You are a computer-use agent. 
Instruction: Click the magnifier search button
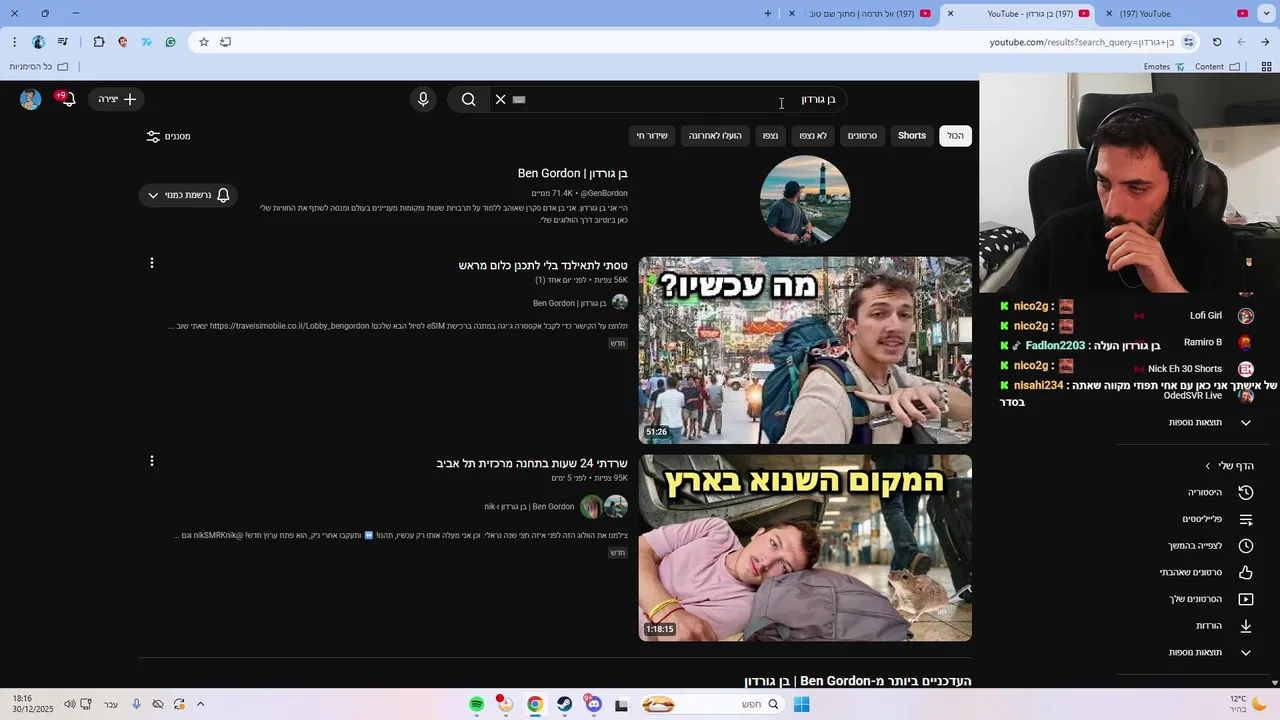[468, 99]
